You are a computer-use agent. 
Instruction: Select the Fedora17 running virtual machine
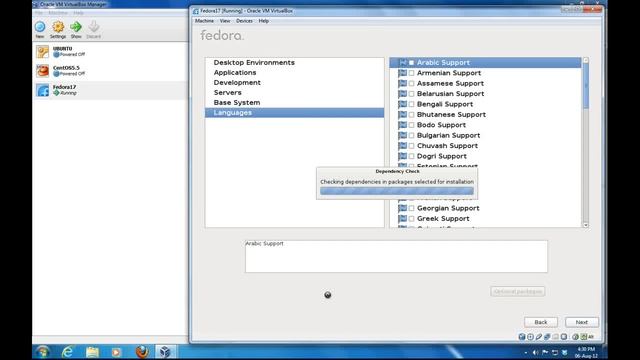point(110,90)
